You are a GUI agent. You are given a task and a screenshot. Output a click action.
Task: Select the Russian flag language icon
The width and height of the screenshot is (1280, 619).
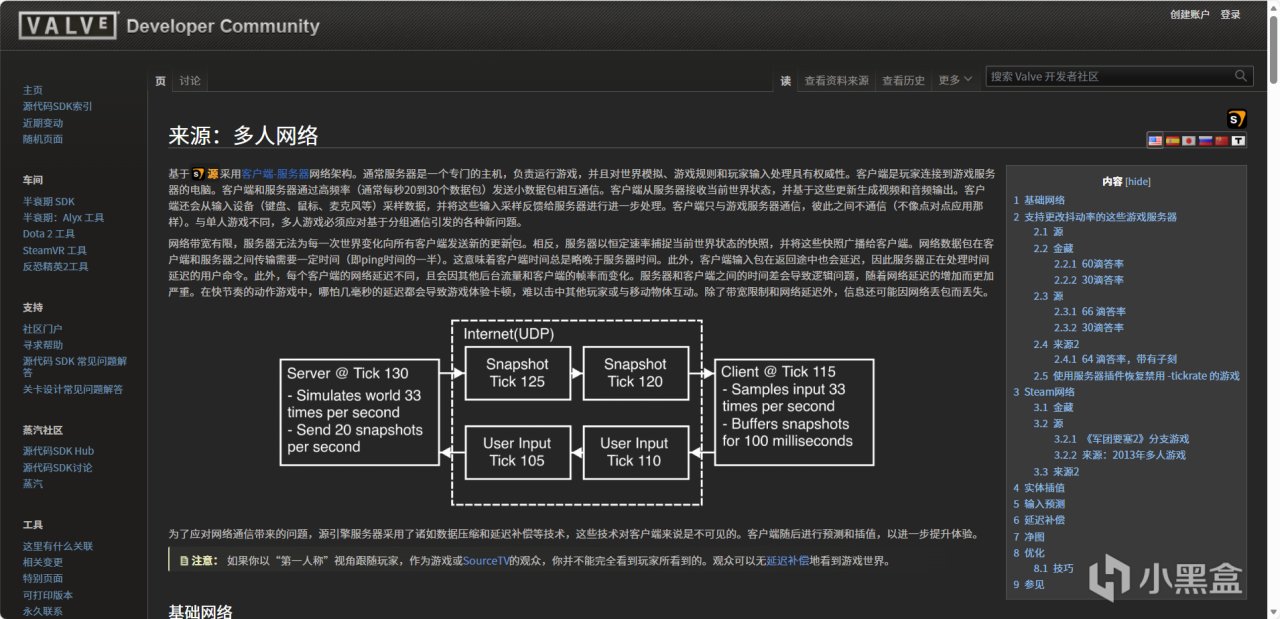(1206, 141)
